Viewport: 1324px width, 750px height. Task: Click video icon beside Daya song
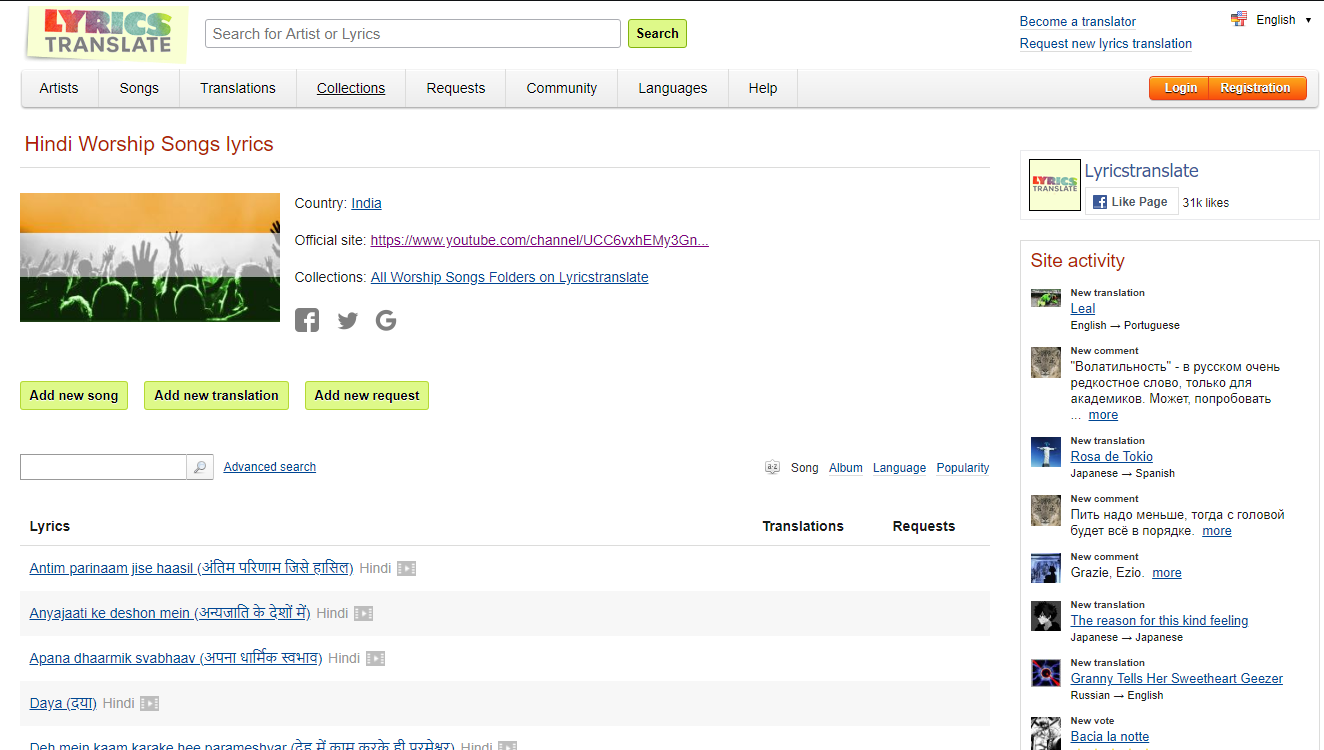click(149, 704)
